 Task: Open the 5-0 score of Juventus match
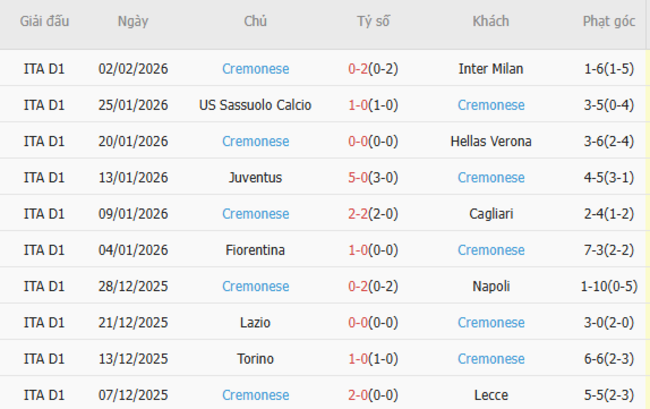coord(358,178)
